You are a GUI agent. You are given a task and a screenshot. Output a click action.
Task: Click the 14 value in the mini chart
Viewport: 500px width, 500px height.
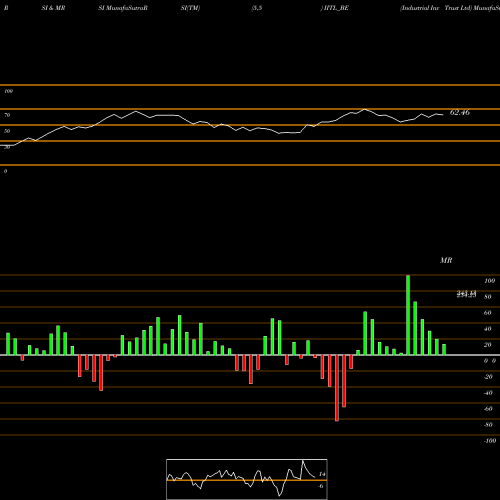pyautogui.click(x=322, y=474)
